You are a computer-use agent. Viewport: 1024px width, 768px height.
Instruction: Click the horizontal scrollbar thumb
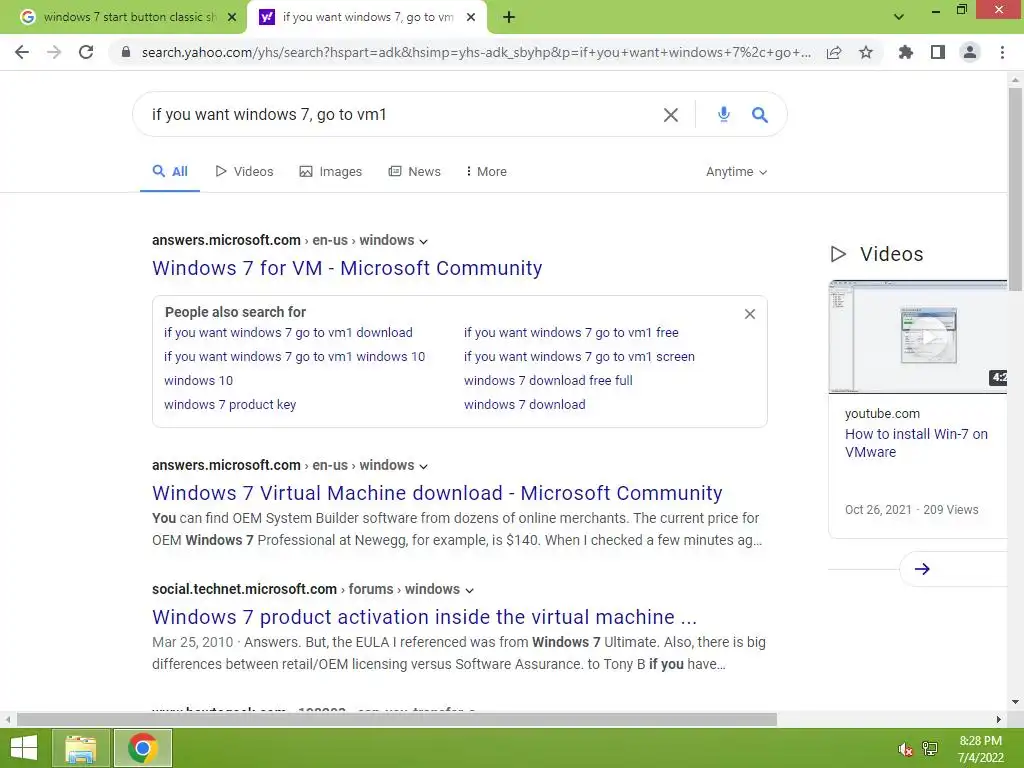(397, 720)
